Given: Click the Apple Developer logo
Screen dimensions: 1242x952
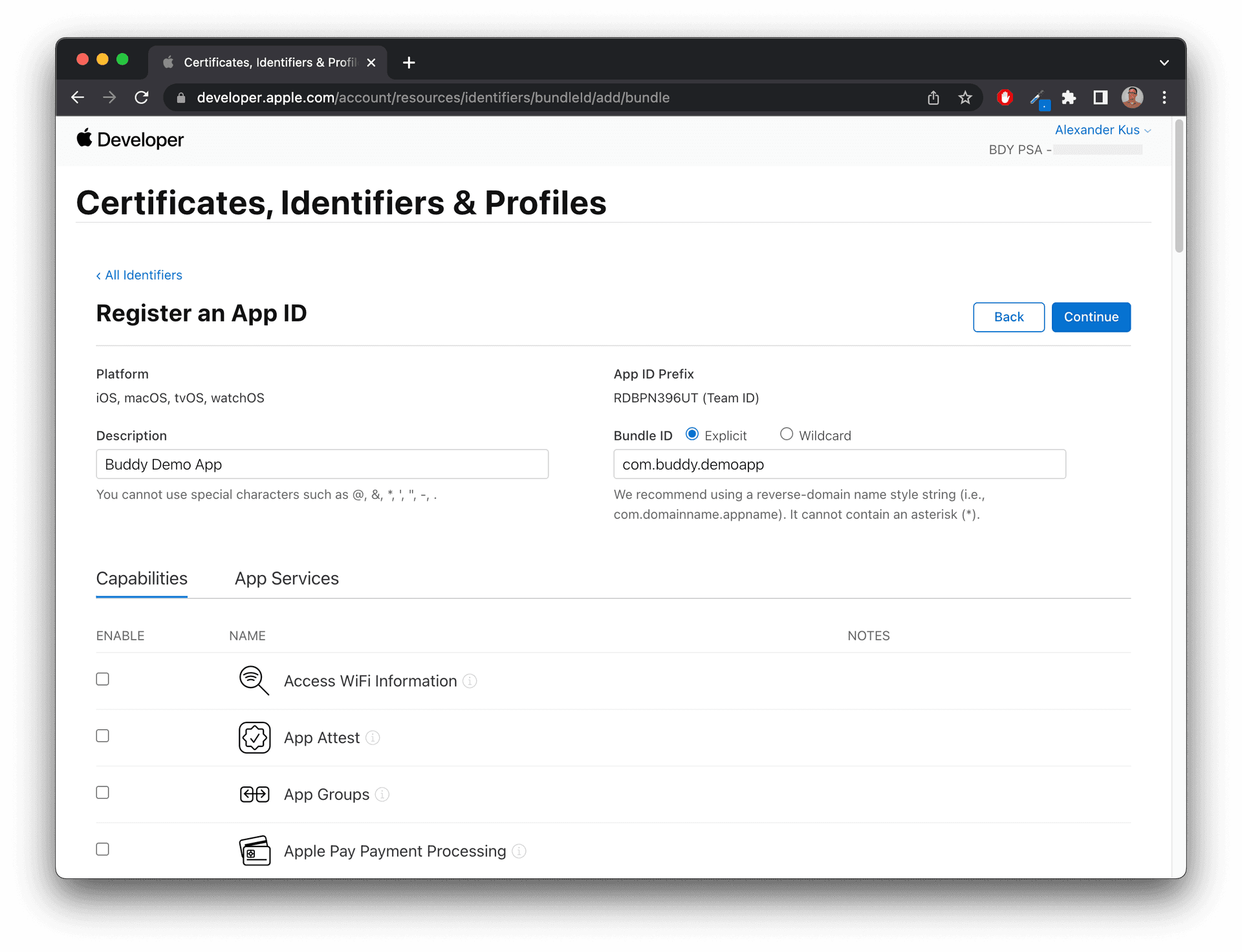Looking at the screenshot, I should point(129,140).
